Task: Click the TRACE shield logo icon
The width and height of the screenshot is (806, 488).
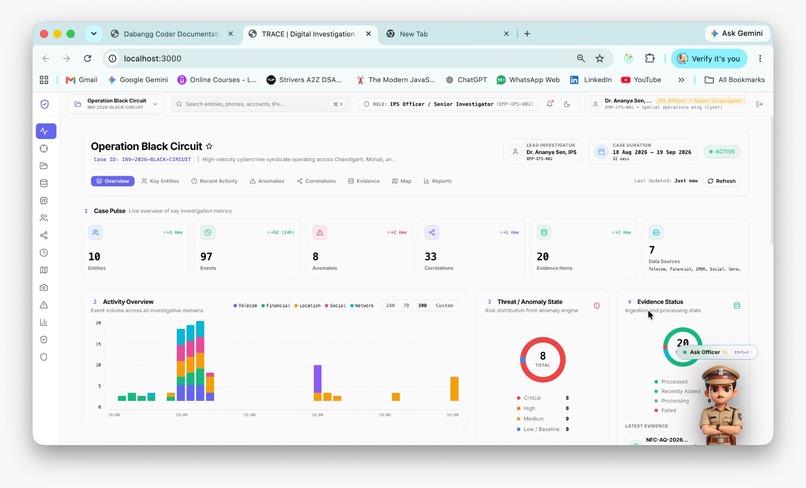Action: (45, 104)
